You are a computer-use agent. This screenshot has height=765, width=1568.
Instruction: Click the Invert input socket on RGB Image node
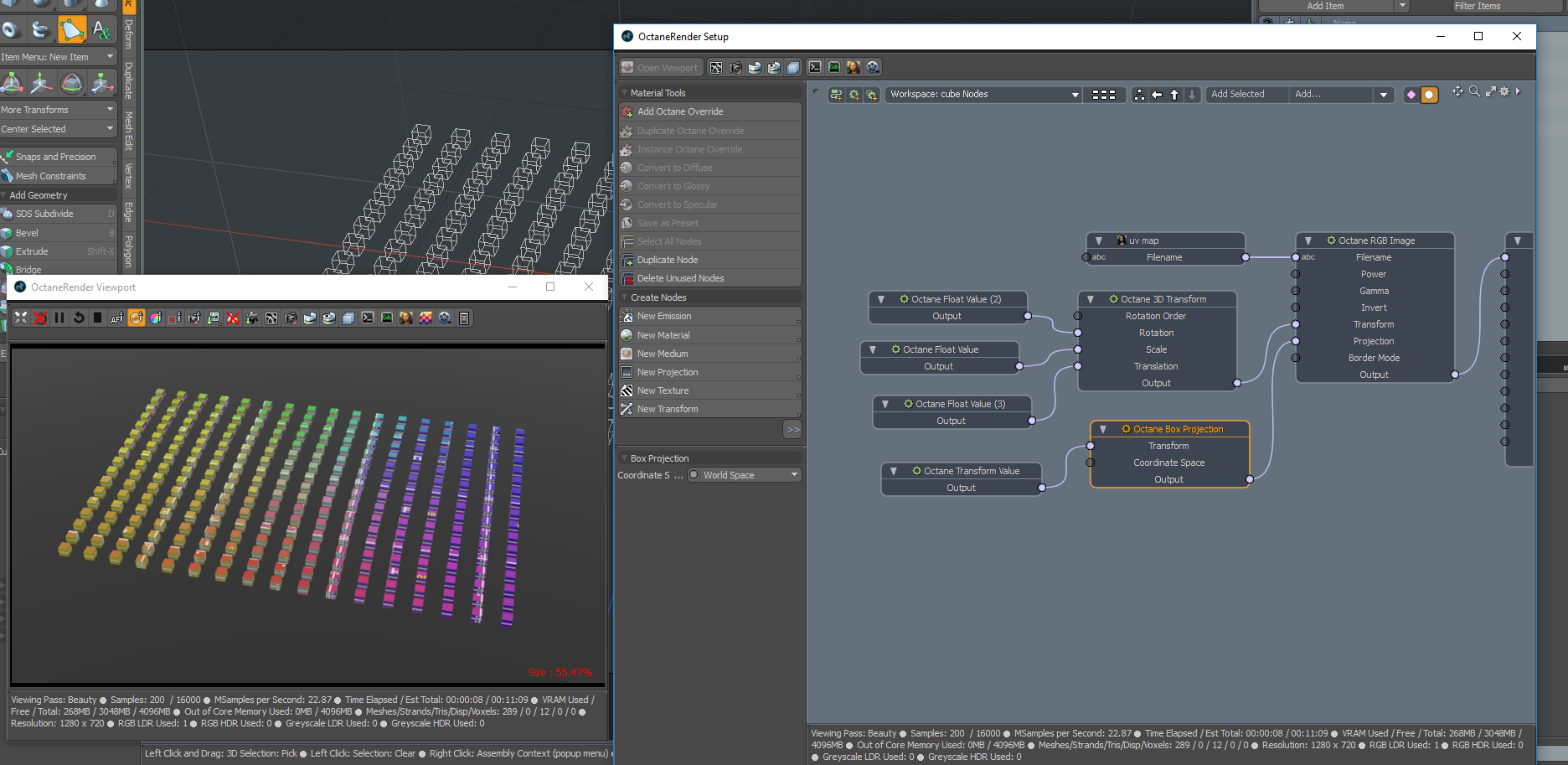pos(1296,308)
